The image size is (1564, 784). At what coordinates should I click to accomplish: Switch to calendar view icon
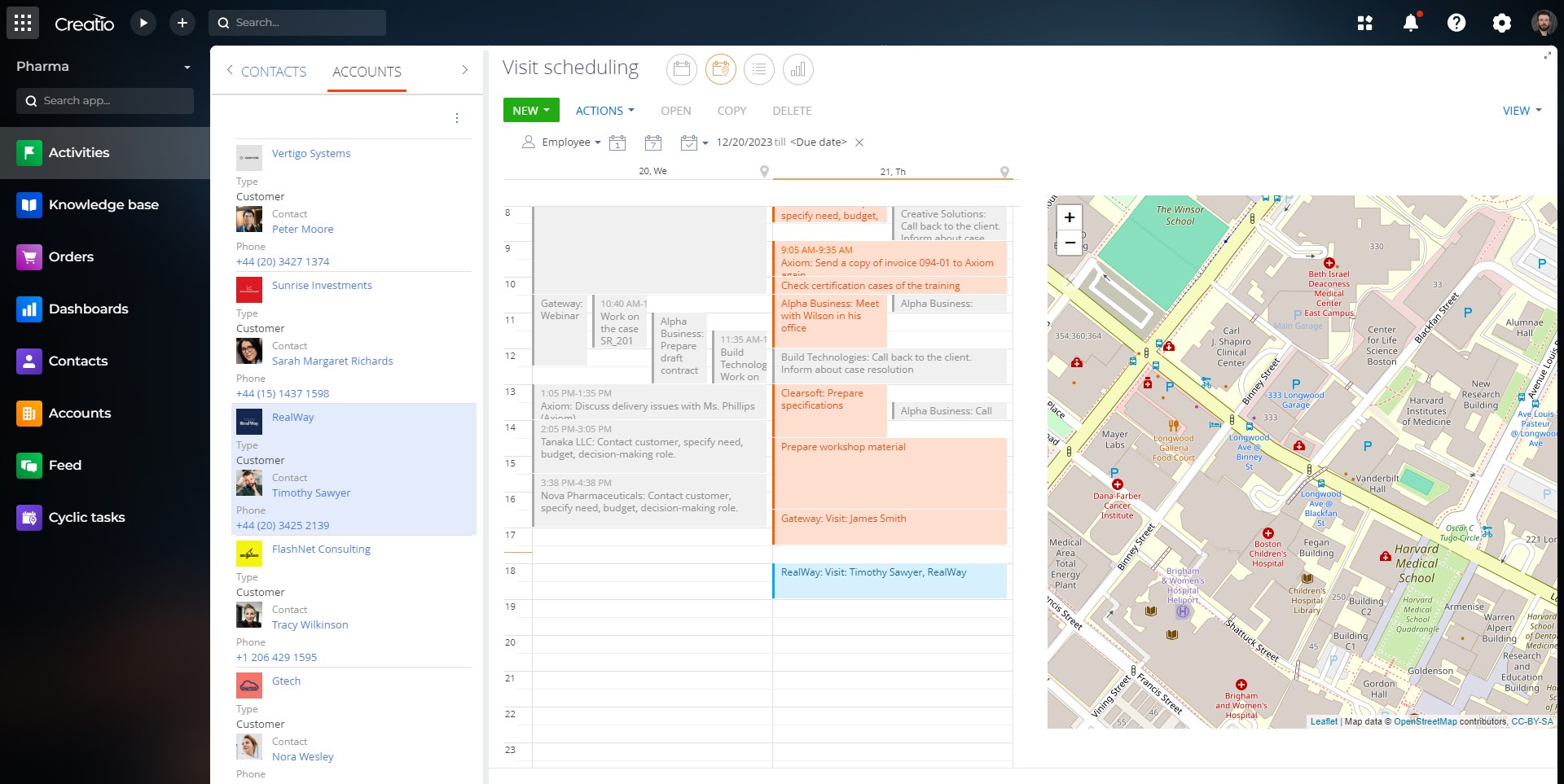[682, 69]
